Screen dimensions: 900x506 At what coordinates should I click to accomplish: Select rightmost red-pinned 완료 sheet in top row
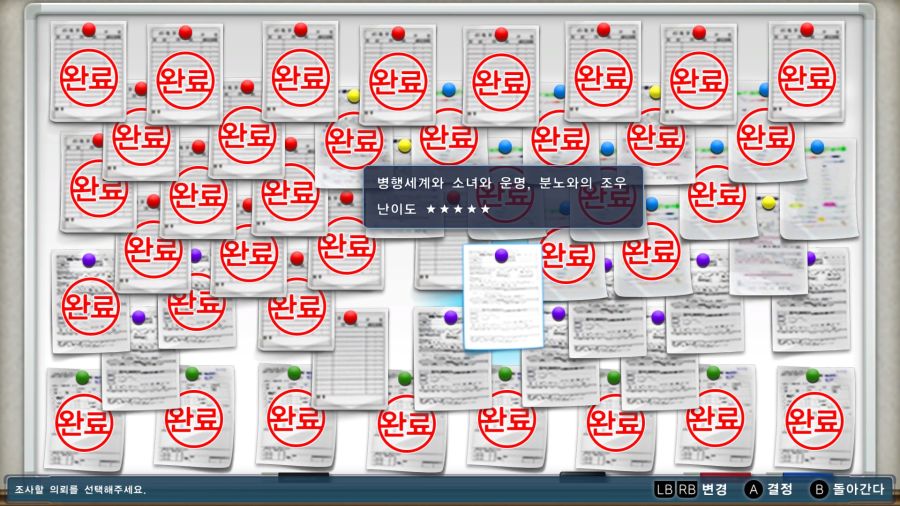click(x=806, y=71)
